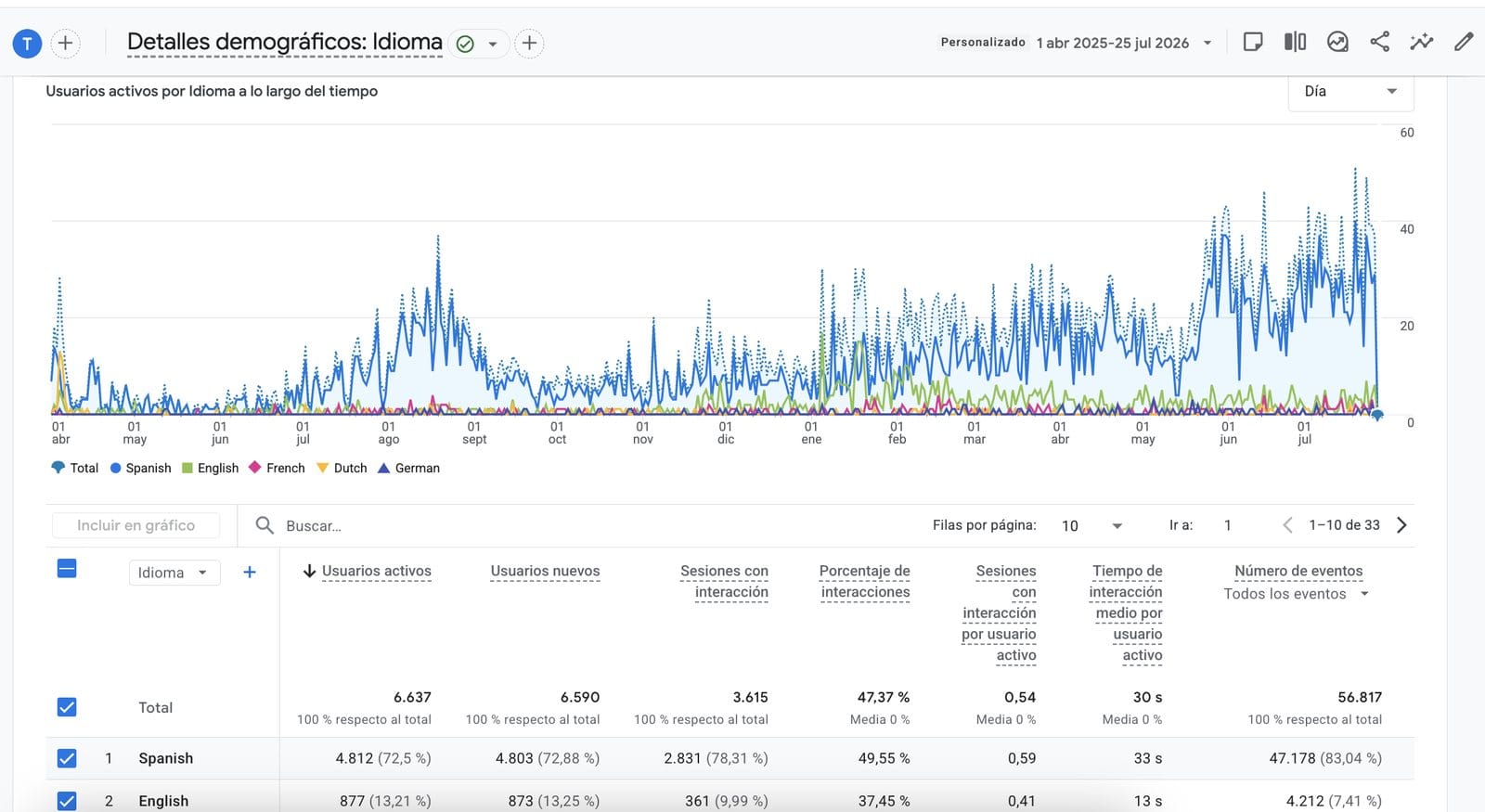The height and width of the screenshot is (812, 1485).
Task: Click the search magnifier icon
Action: [x=265, y=525]
